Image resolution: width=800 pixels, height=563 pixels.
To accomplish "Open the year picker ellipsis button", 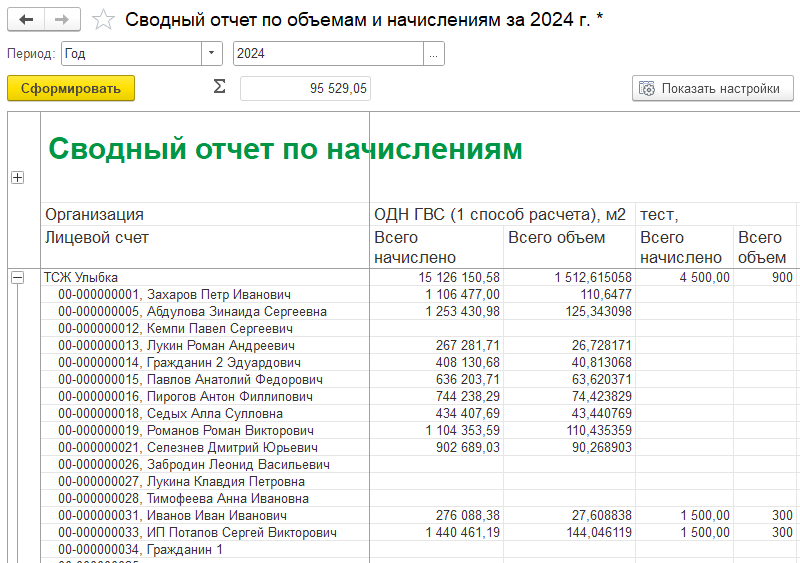I will [434, 53].
